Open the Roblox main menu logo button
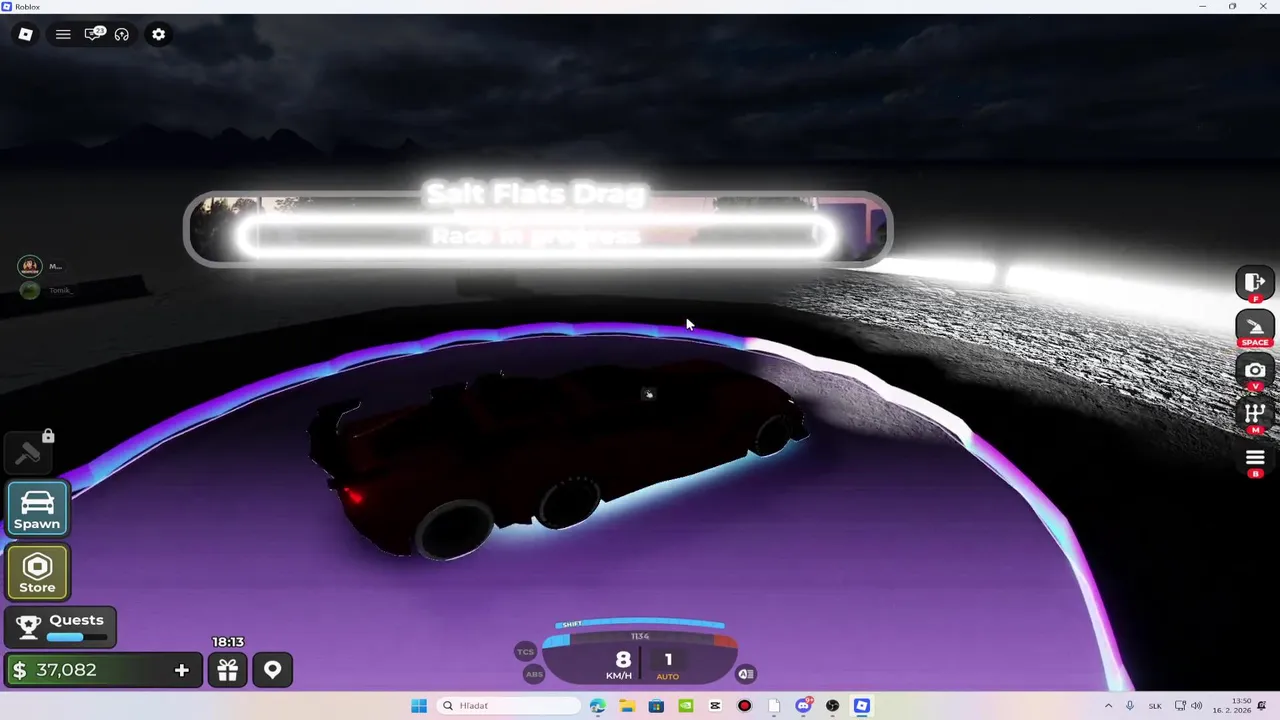 coord(26,34)
